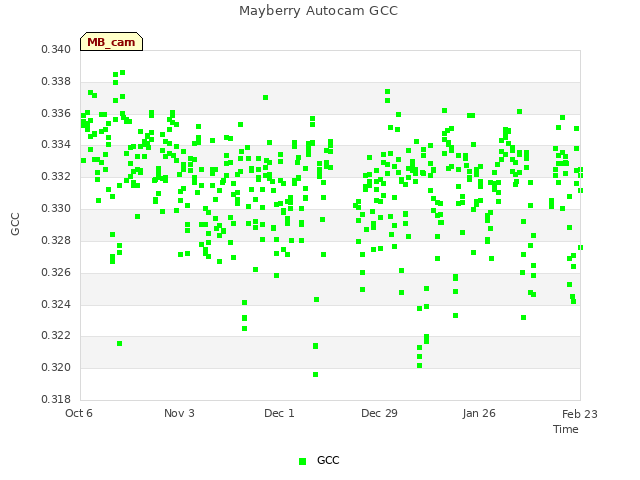Click the Feb 23 x-axis label
The image size is (640, 480).
[580, 414]
